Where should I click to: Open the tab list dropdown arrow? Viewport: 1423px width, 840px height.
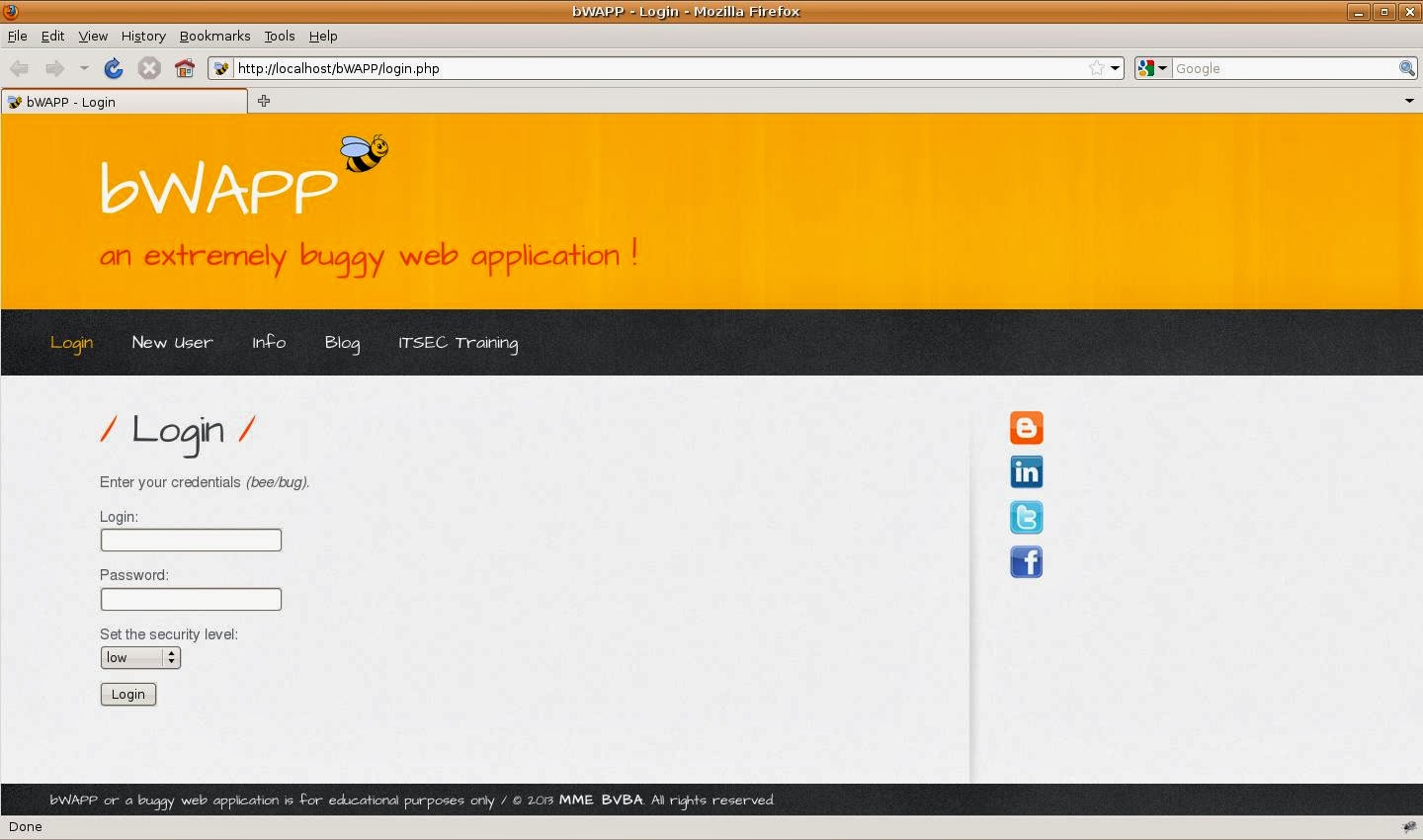click(x=1408, y=100)
